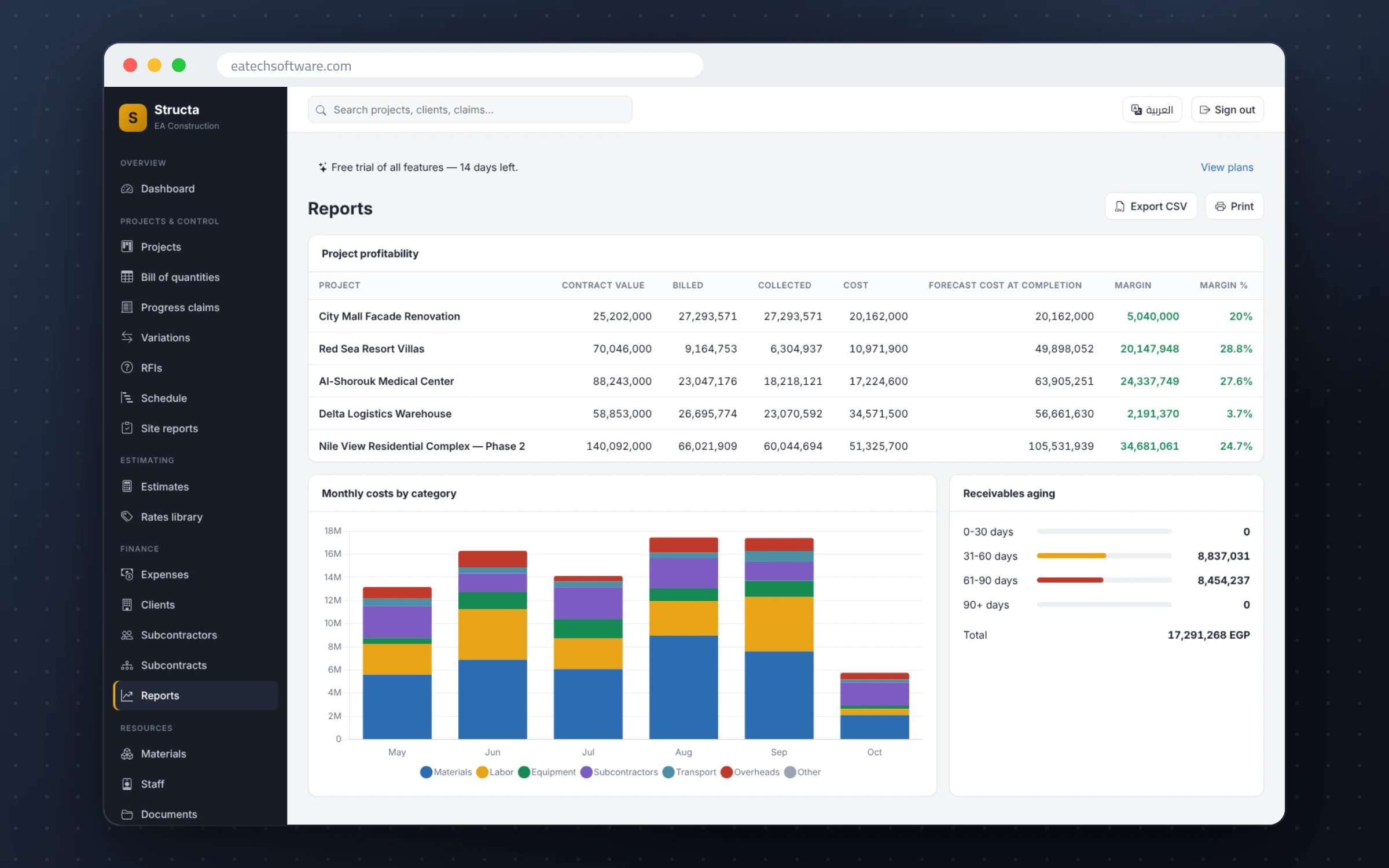Click the Materials boxes icon
The height and width of the screenshot is (868, 1389).
click(127, 754)
